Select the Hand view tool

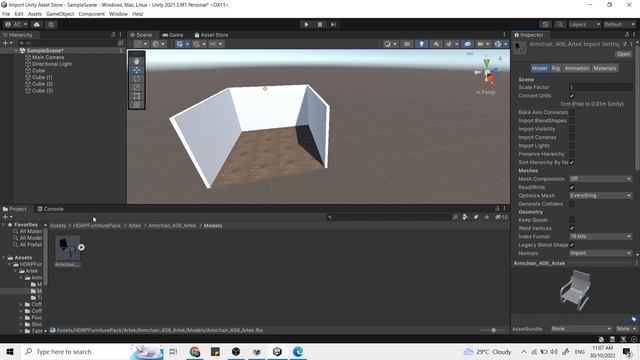137,61
